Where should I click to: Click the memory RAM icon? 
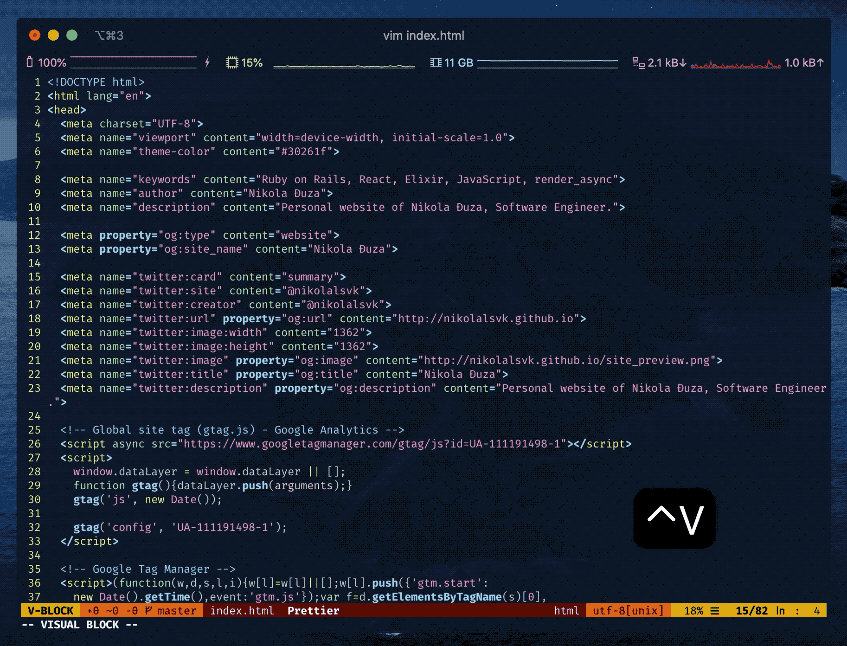pos(435,63)
